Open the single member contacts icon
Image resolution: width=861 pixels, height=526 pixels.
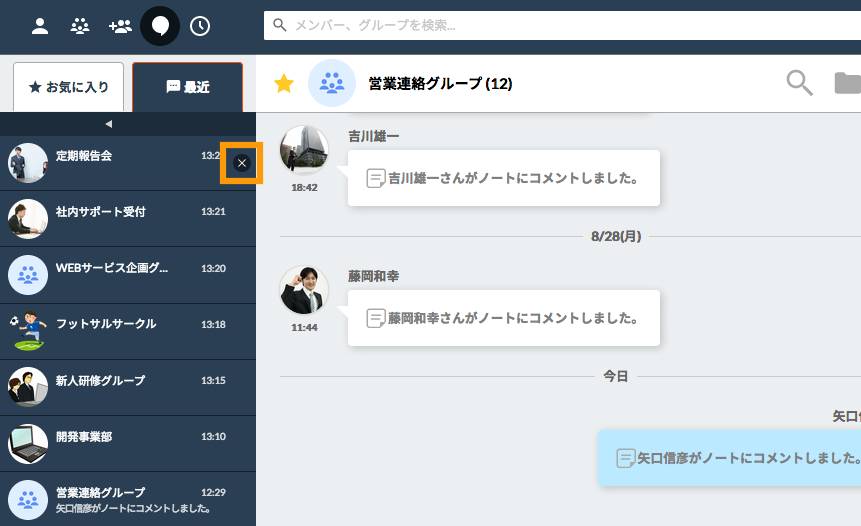[x=40, y=26]
